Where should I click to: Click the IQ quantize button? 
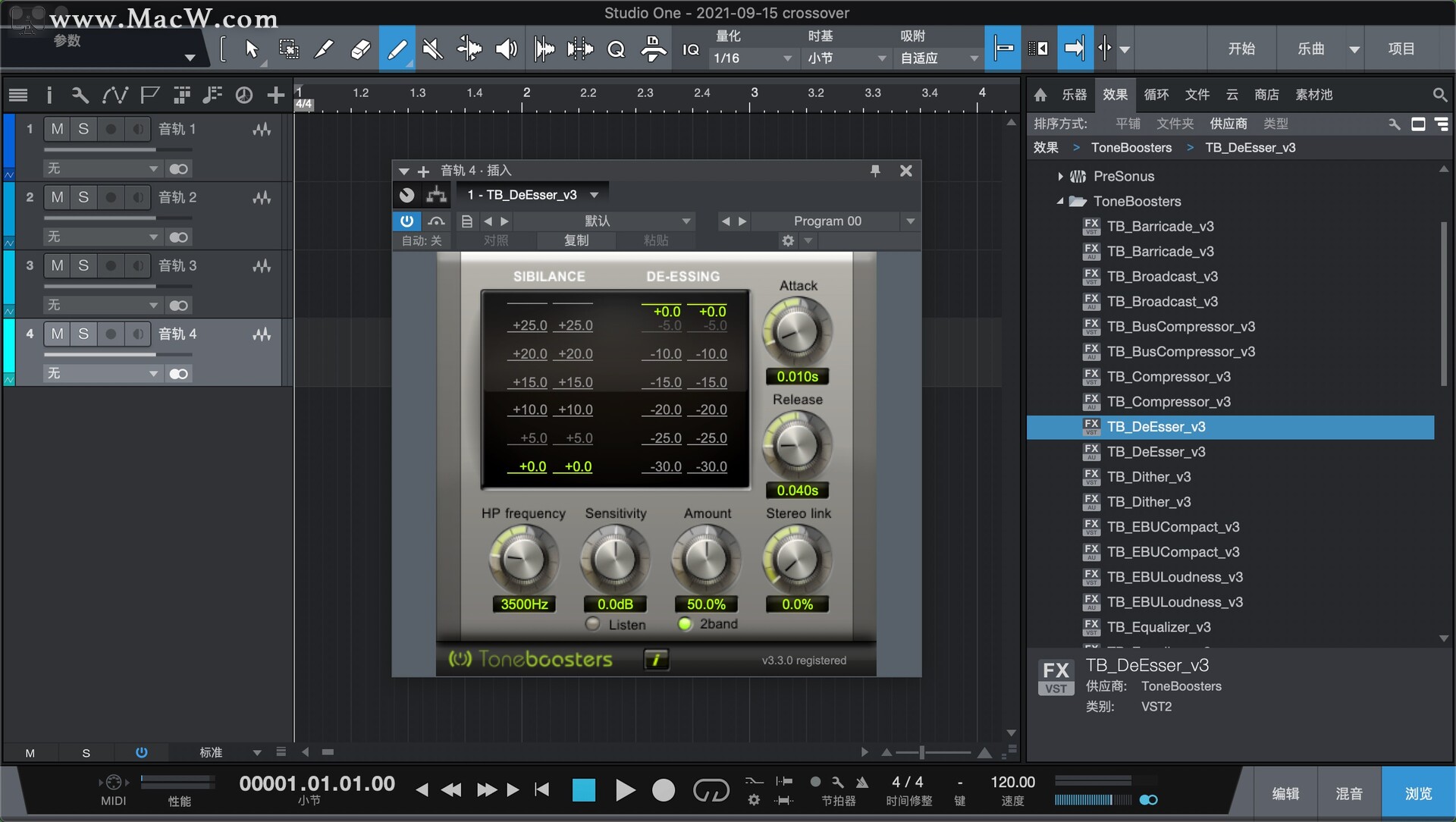(x=691, y=49)
